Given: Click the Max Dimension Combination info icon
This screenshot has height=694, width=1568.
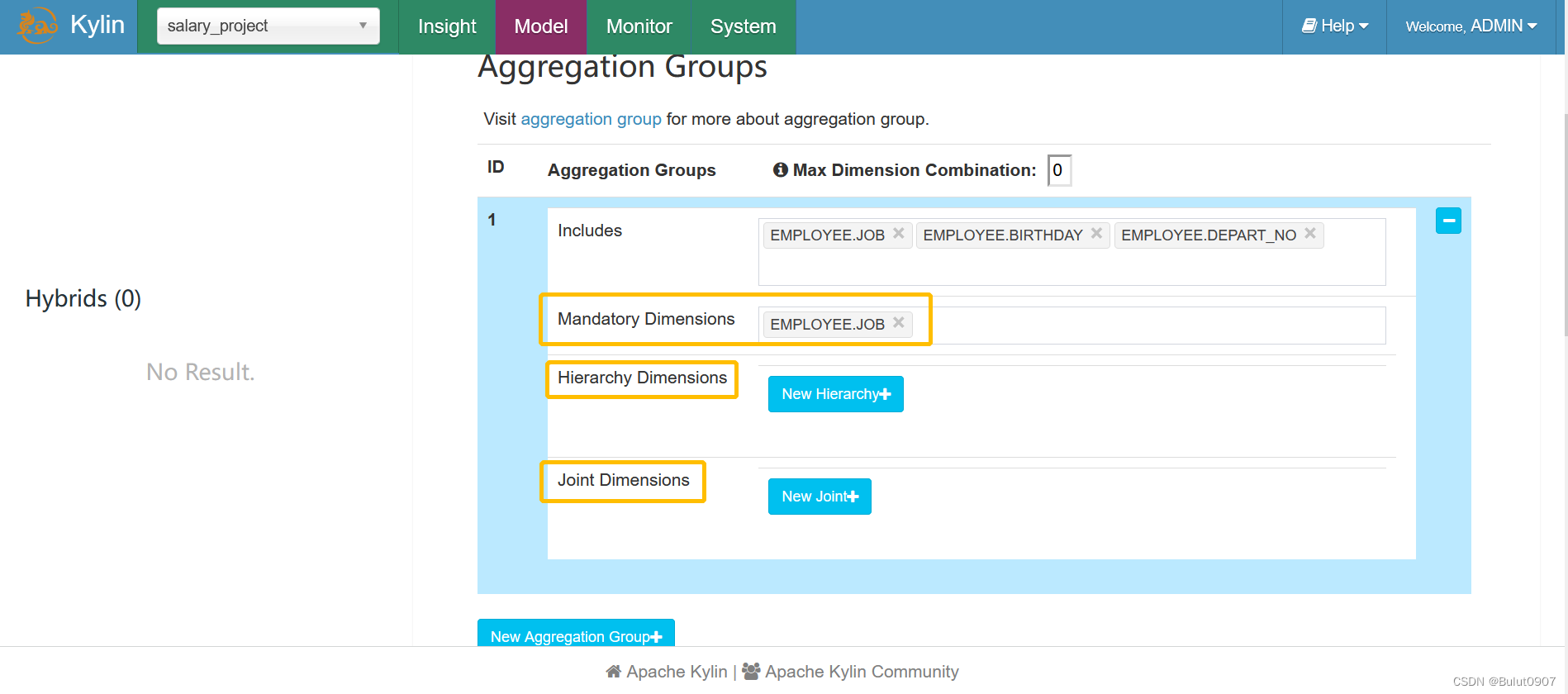Looking at the screenshot, I should [780, 169].
